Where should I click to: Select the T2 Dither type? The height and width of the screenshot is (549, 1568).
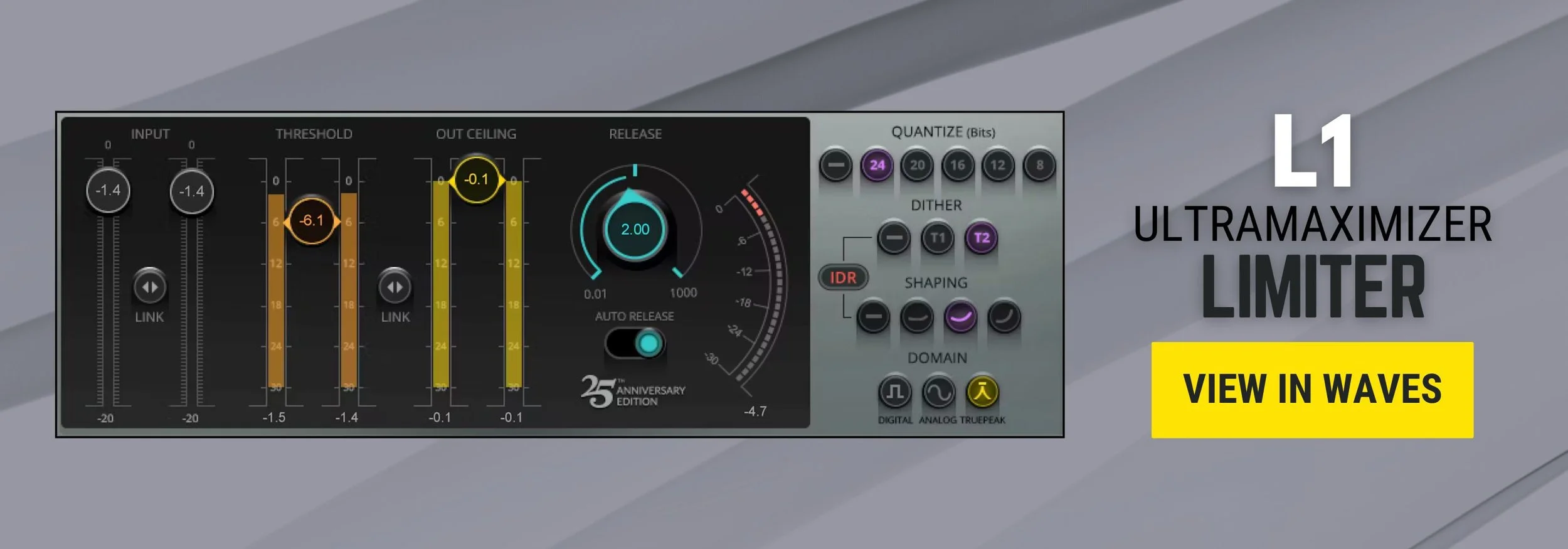coord(982,238)
